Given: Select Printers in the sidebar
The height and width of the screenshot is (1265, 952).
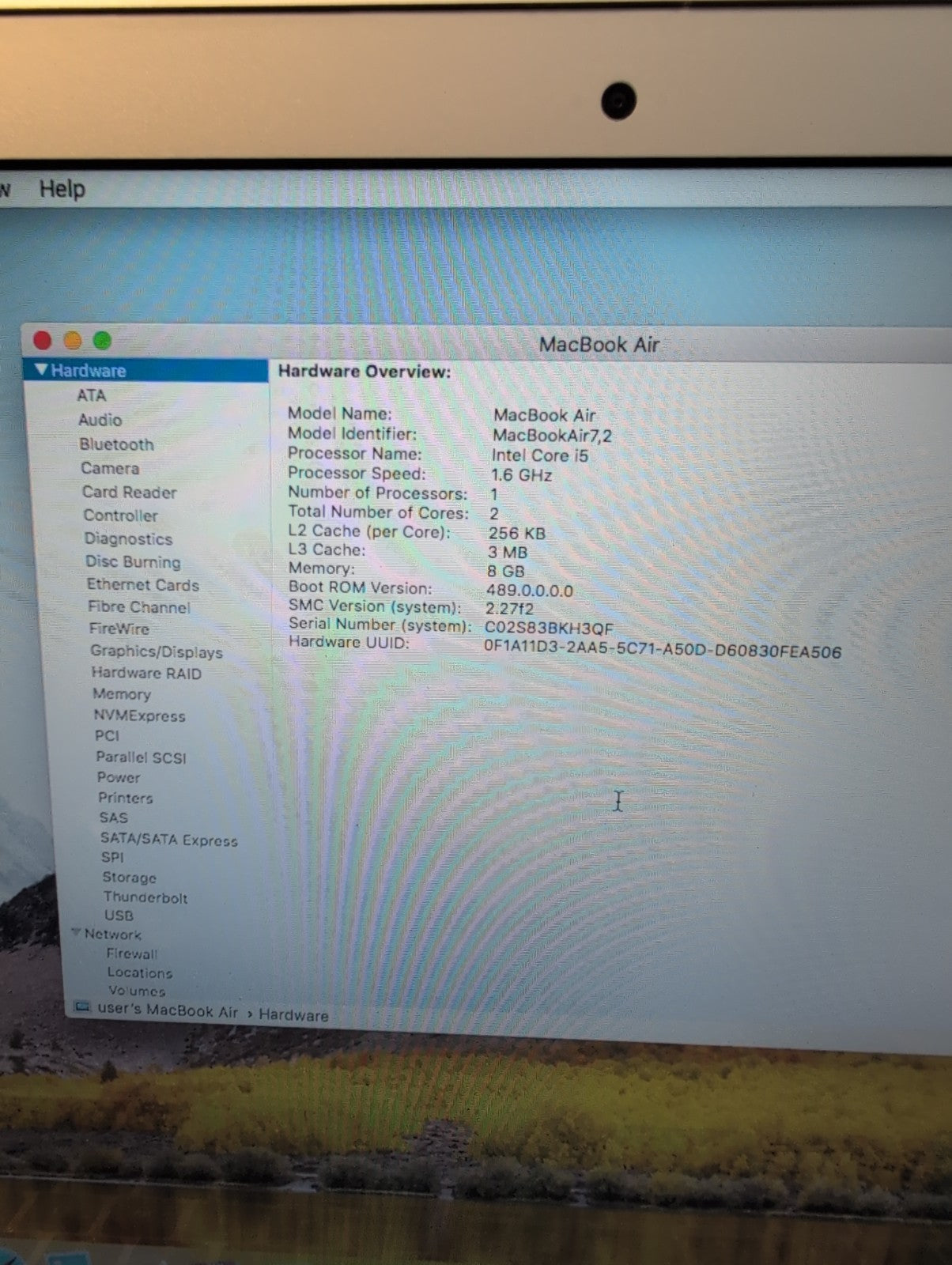Looking at the screenshot, I should [x=125, y=798].
